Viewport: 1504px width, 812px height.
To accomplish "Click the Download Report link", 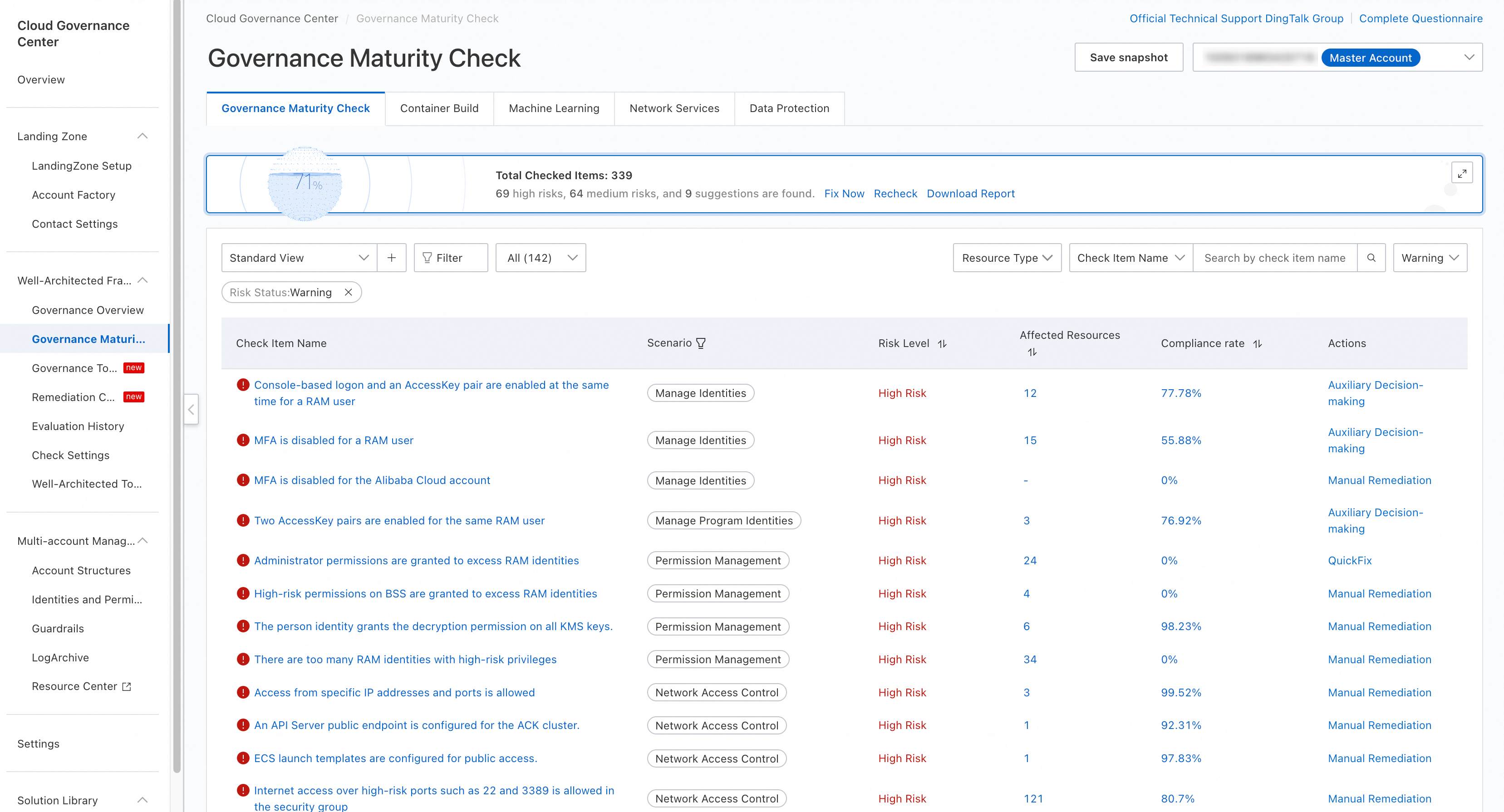I will [970, 194].
